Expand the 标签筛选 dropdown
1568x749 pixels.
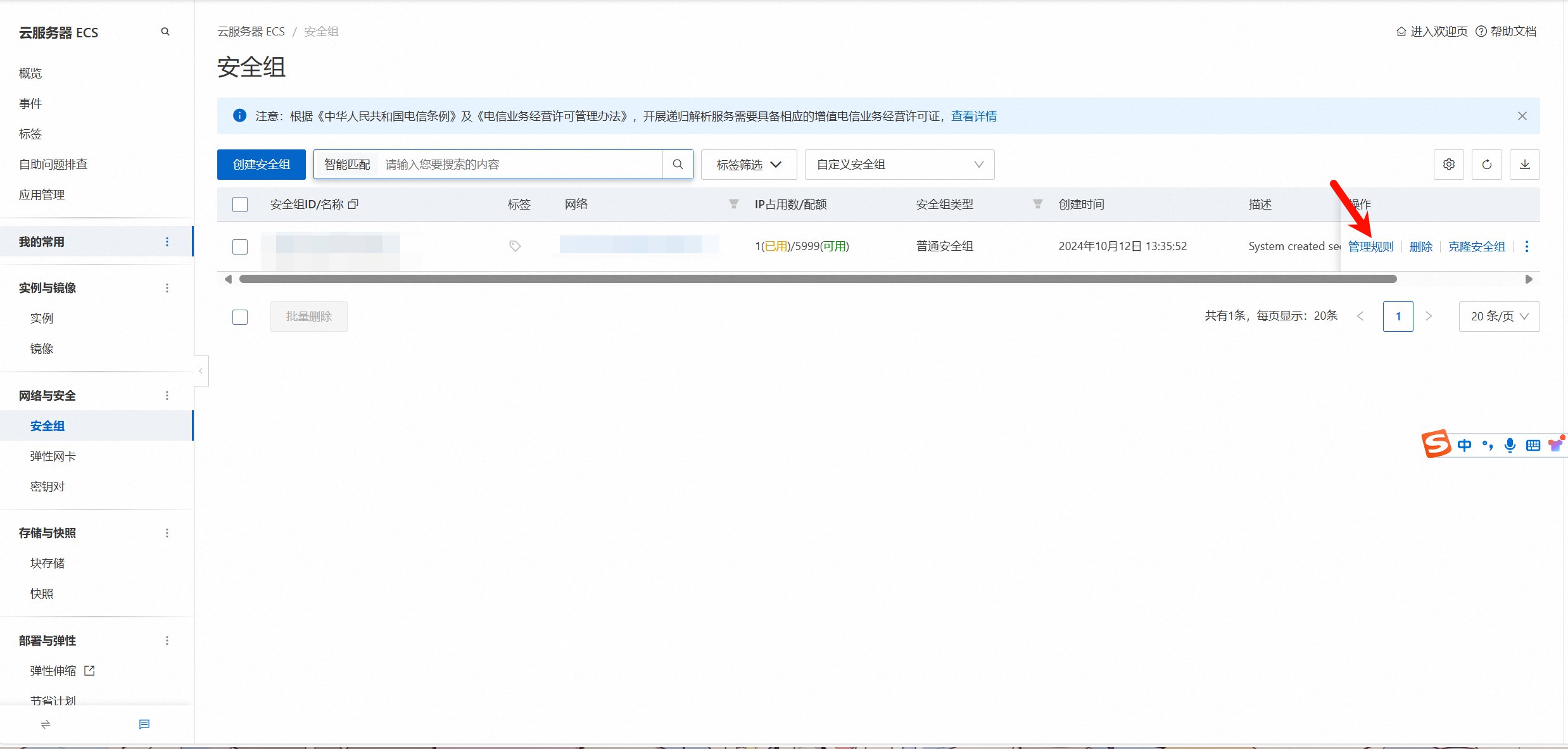coord(749,165)
